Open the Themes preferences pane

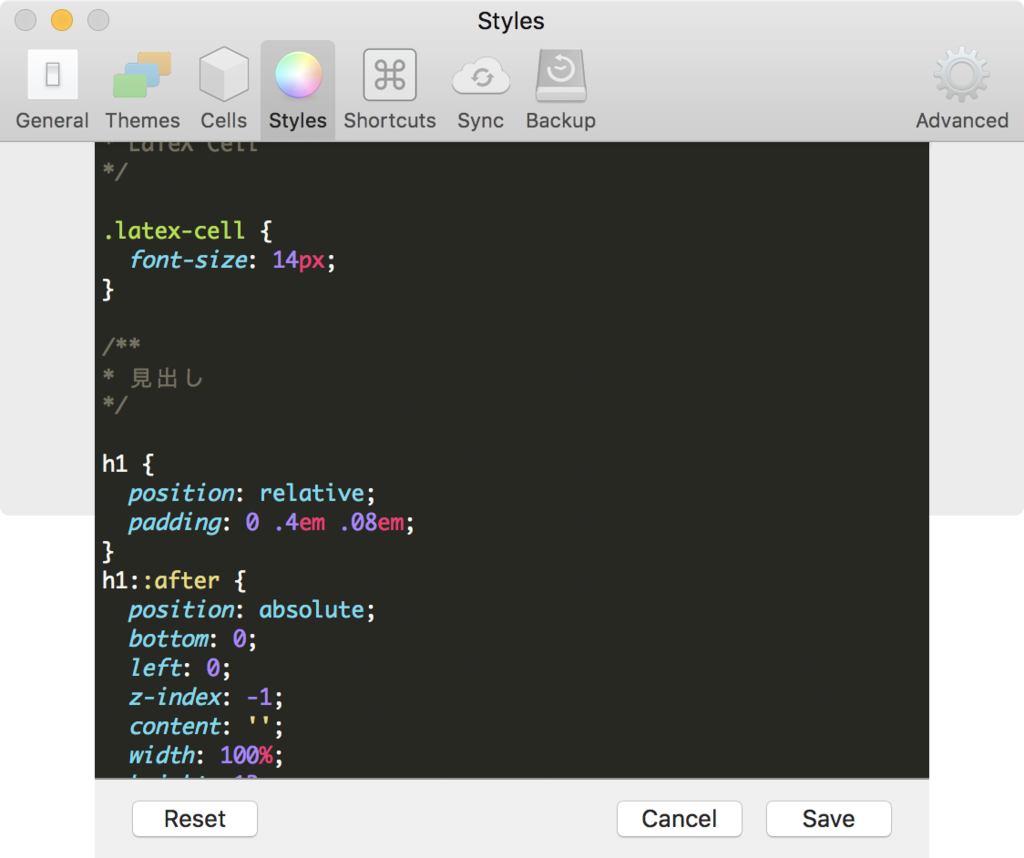coord(142,89)
